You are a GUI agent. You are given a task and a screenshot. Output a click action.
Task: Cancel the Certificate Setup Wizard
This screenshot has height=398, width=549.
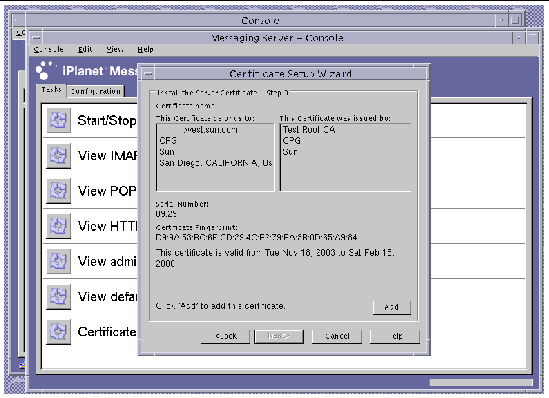pyautogui.click(x=337, y=336)
